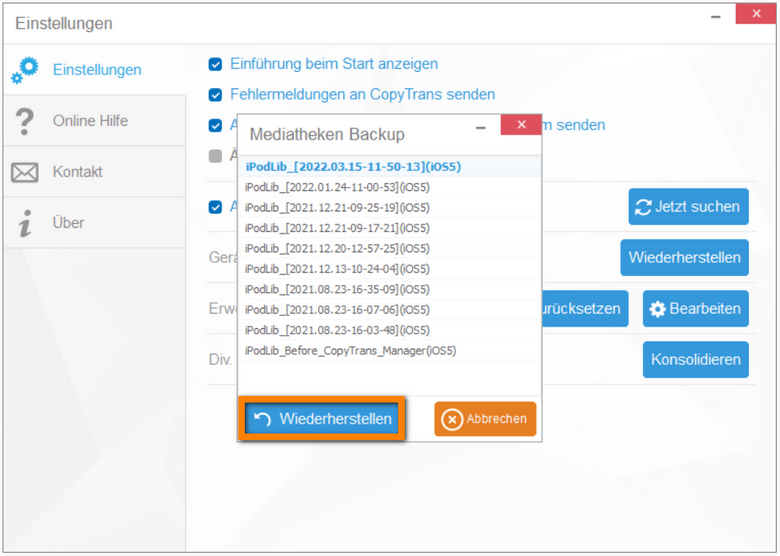
Task: Click the circled X icon on Abbrechen
Action: point(452,420)
